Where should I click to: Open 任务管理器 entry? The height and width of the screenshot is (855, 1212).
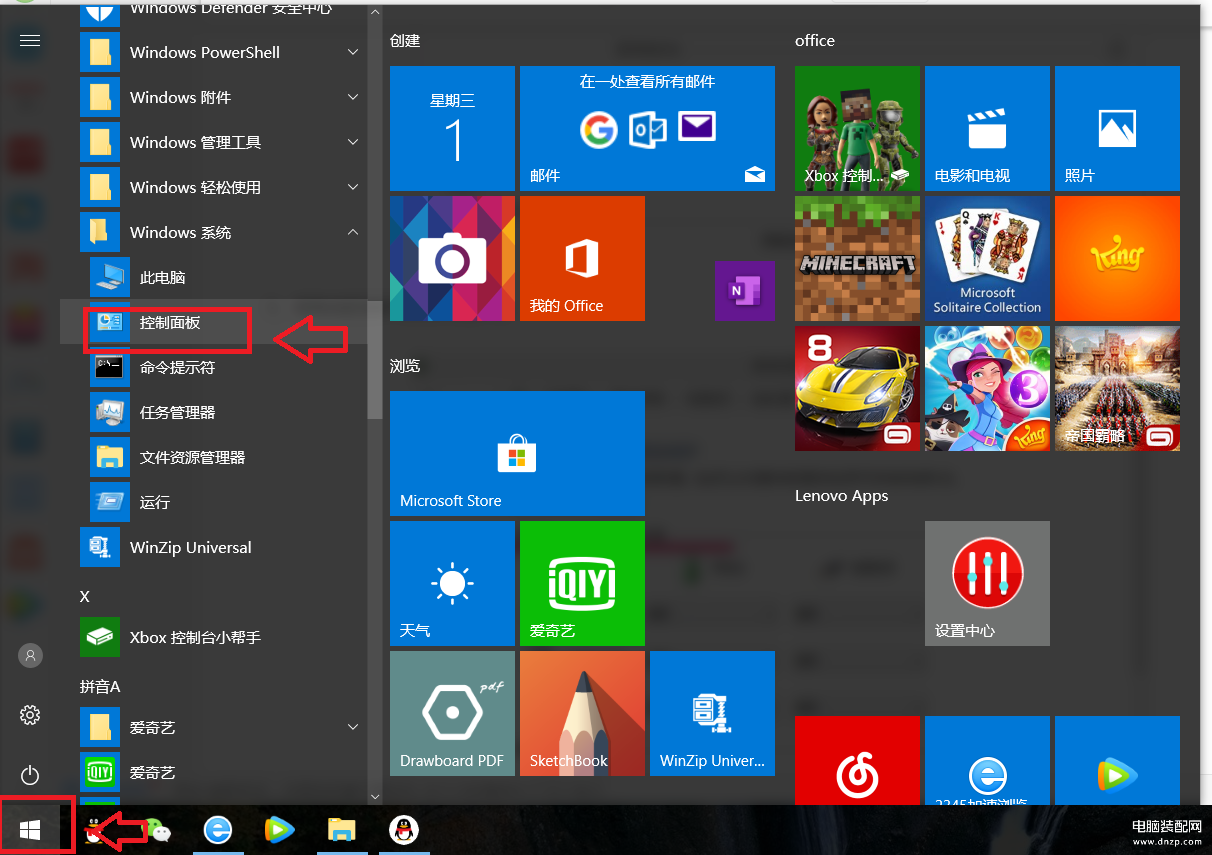click(214, 412)
